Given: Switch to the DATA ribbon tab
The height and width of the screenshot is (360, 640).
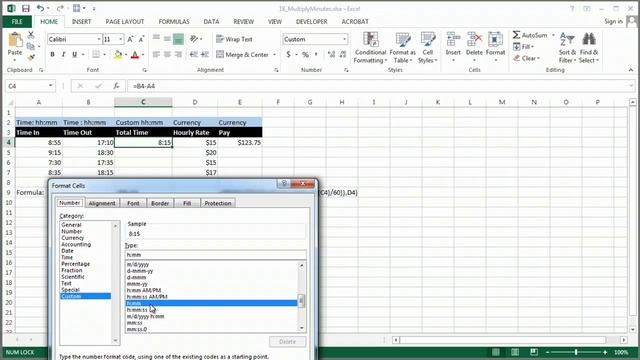Looking at the screenshot, I should (211, 22).
